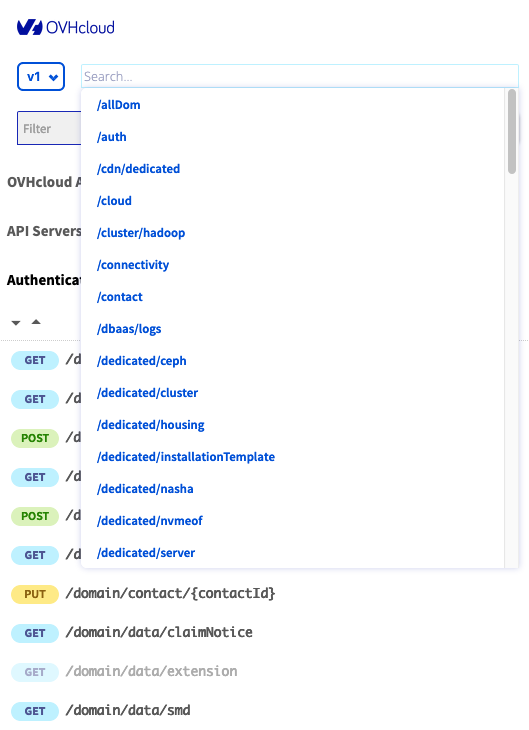Pick /dedicated/housing from the list
The image size is (529, 730).
point(150,425)
